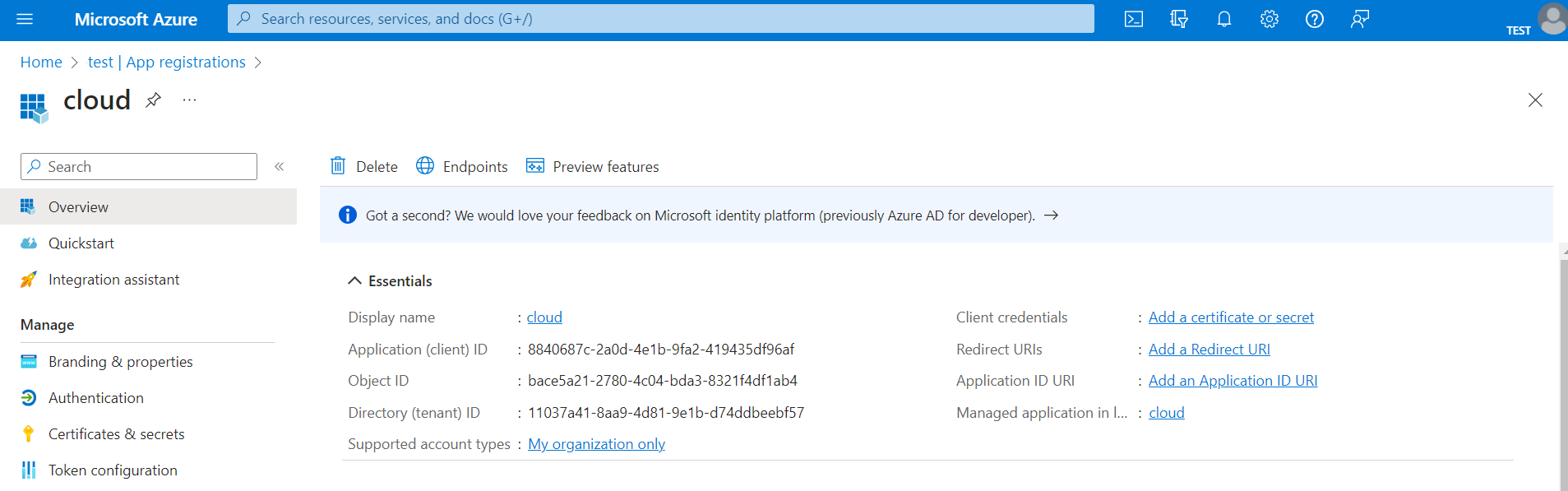The image size is (1568, 491).
Task: Focus the global search resources box
Action: coord(661,19)
